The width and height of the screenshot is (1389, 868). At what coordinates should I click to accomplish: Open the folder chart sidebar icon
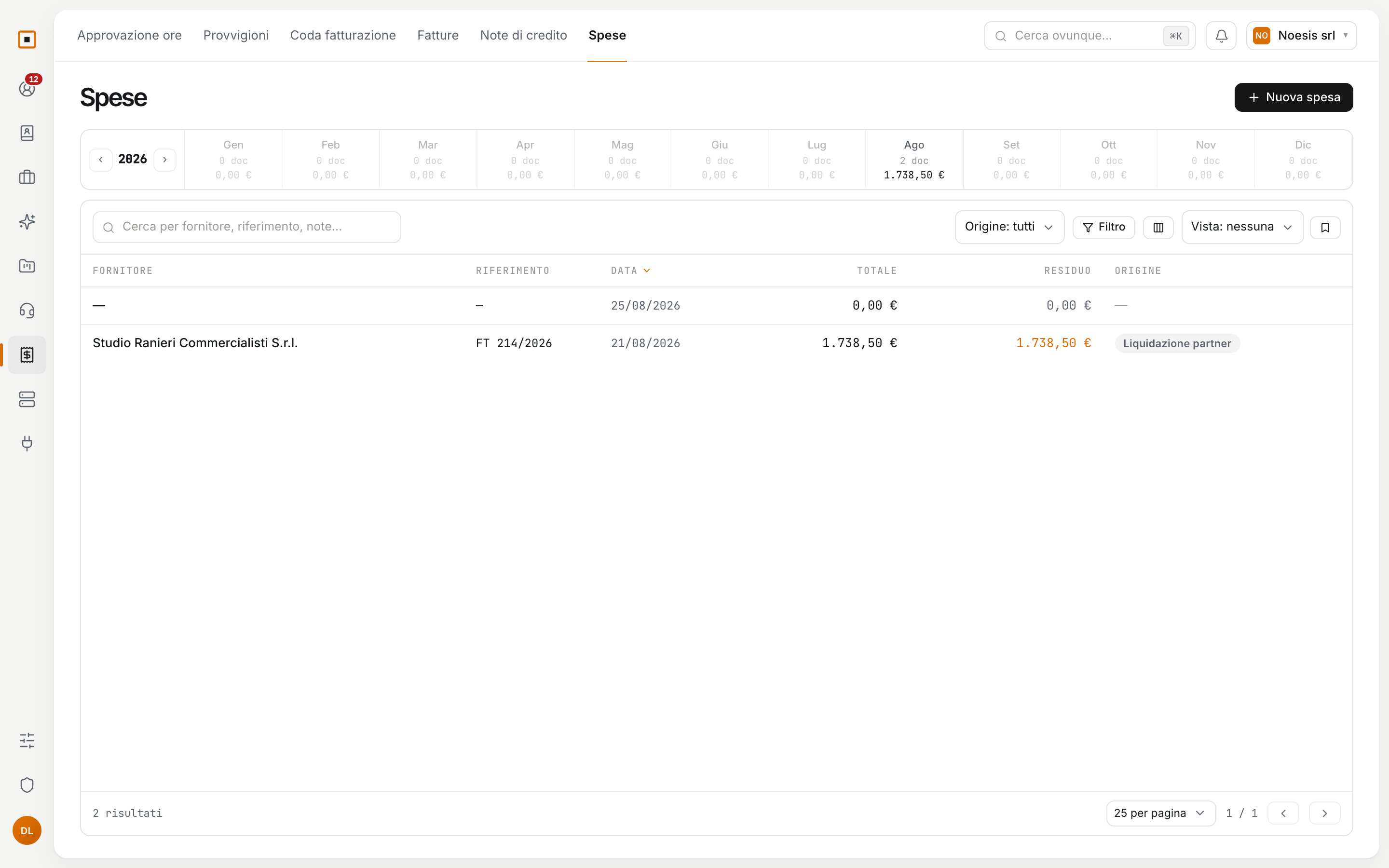click(27, 266)
